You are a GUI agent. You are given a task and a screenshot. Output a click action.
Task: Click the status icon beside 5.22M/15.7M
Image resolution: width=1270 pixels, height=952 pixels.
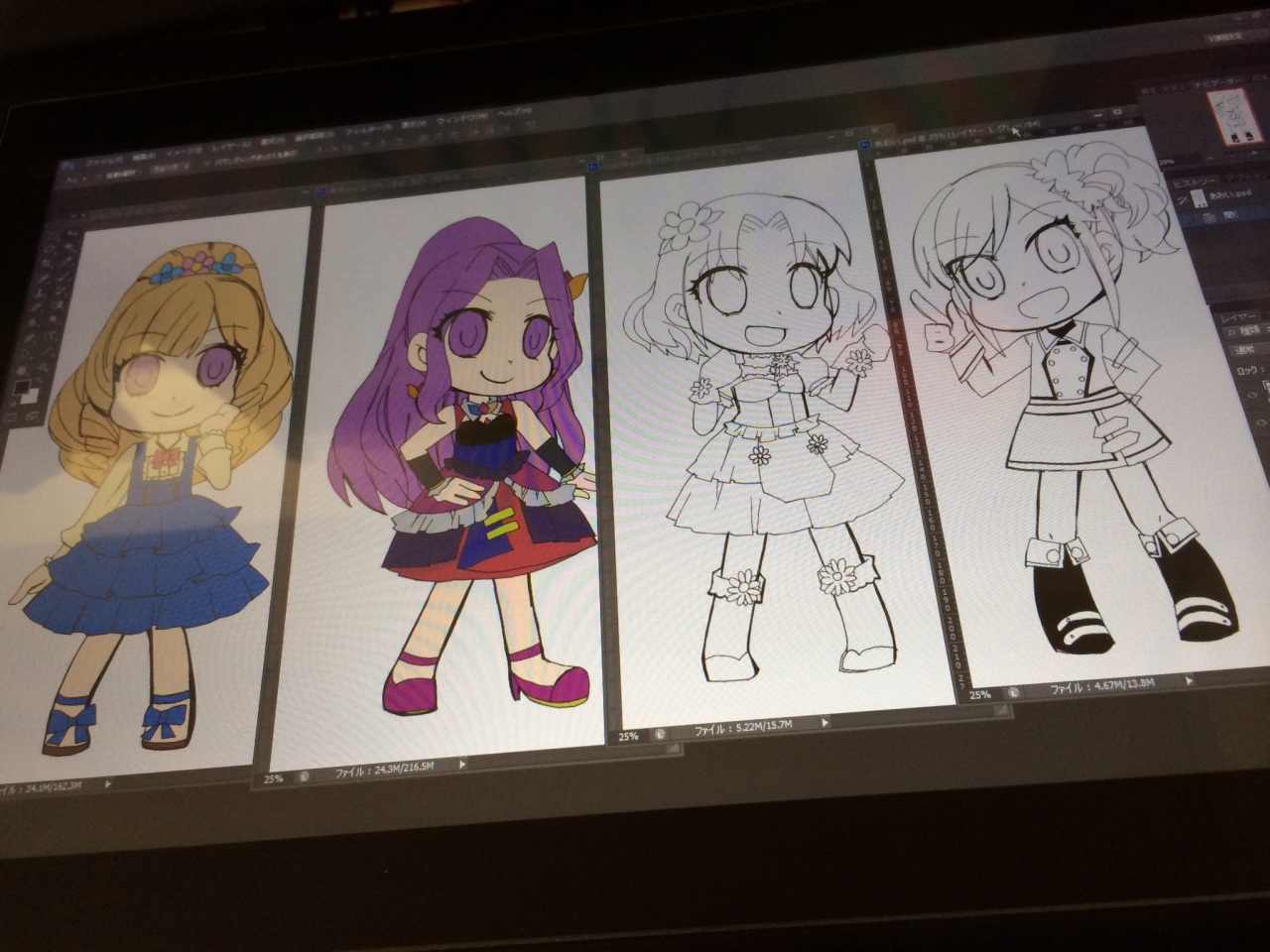pos(658,734)
